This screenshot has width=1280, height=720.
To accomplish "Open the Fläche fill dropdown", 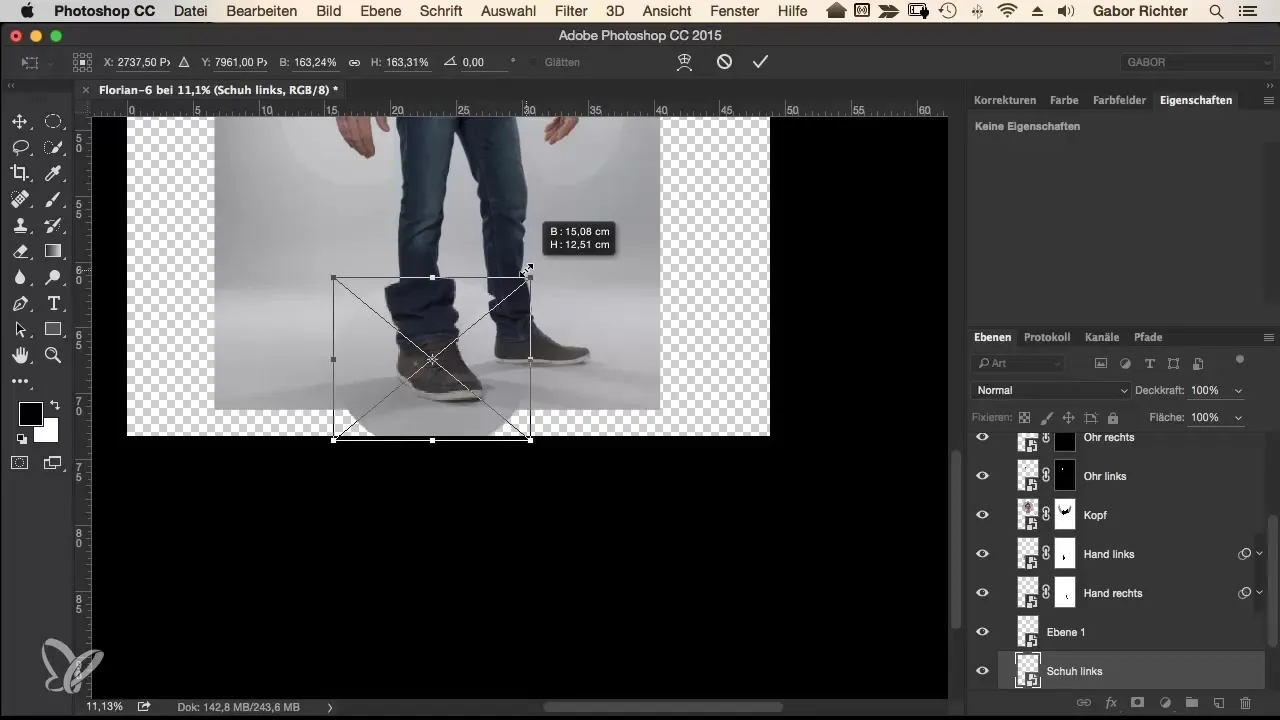I will click(1240, 417).
